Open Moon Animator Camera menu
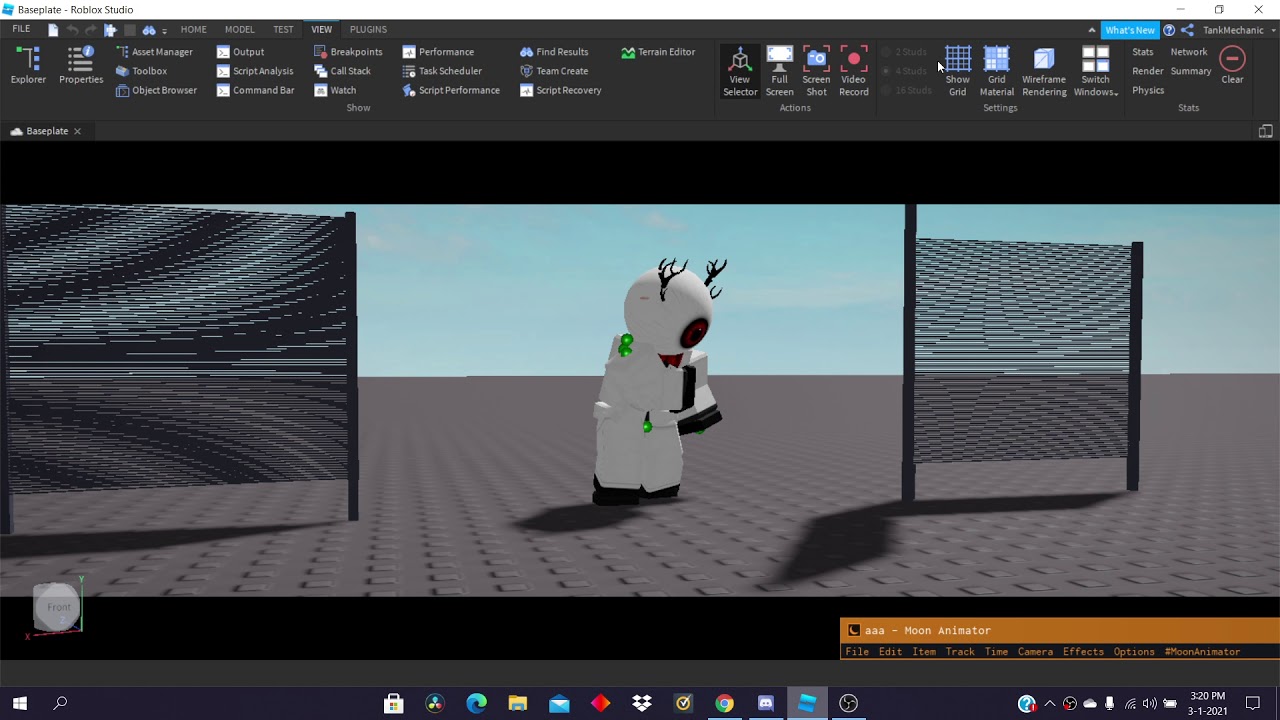This screenshot has height=720, width=1280. 1035,652
